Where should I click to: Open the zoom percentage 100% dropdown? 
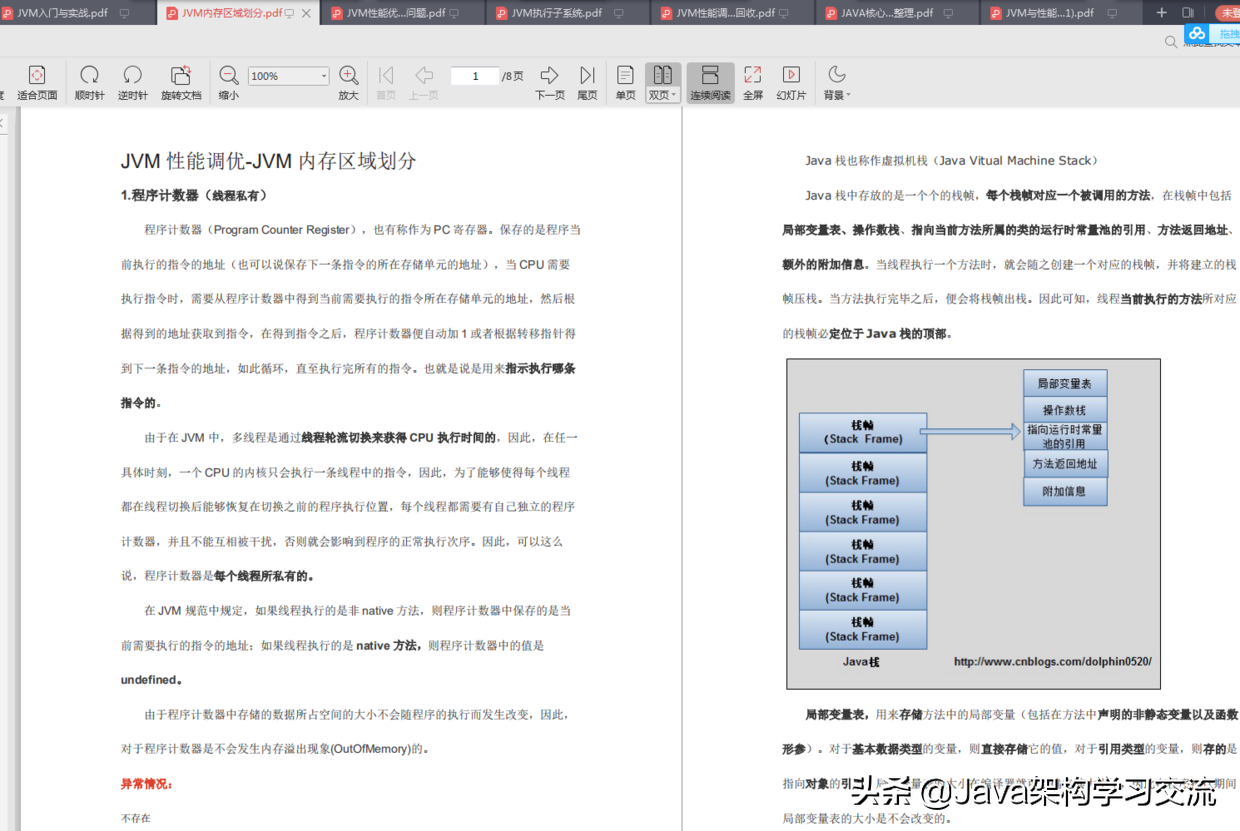[324, 76]
